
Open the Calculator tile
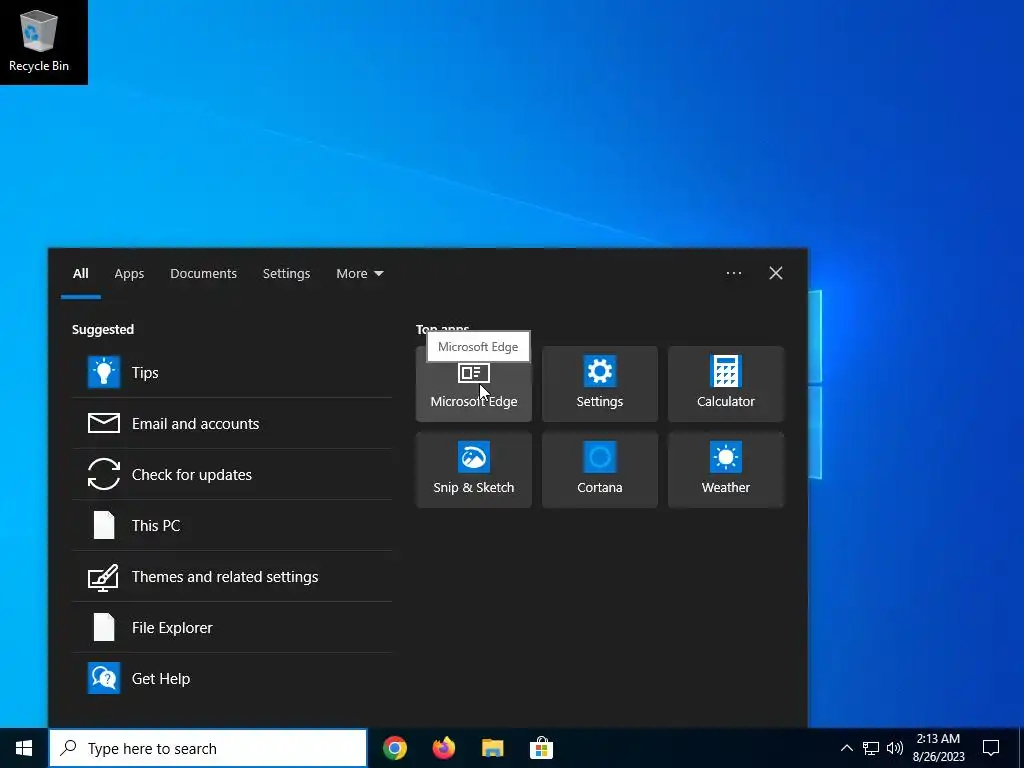(x=726, y=384)
